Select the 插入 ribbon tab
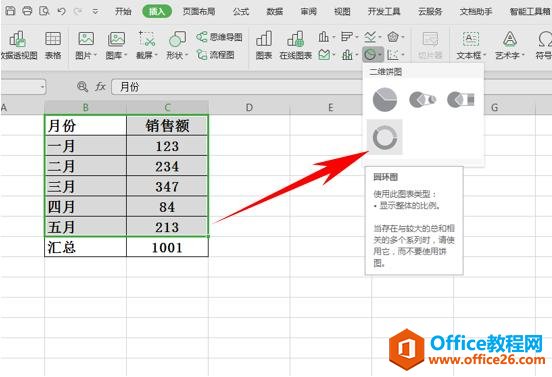The width and height of the screenshot is (552, 377). [x=157, y=12]
